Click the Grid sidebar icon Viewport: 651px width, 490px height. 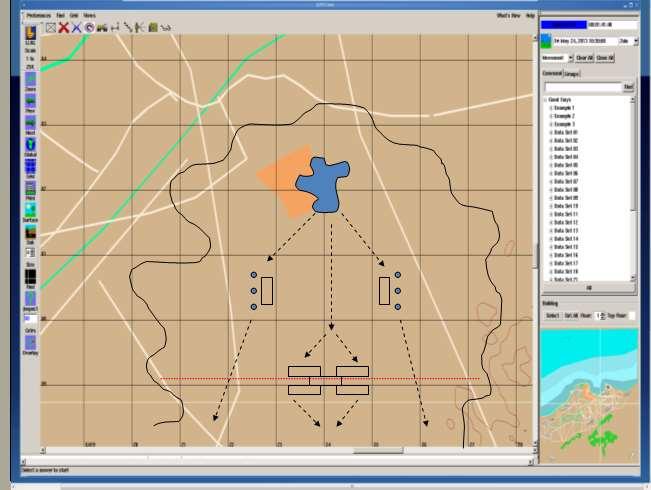pyautogui.click(x=30, y=166)
